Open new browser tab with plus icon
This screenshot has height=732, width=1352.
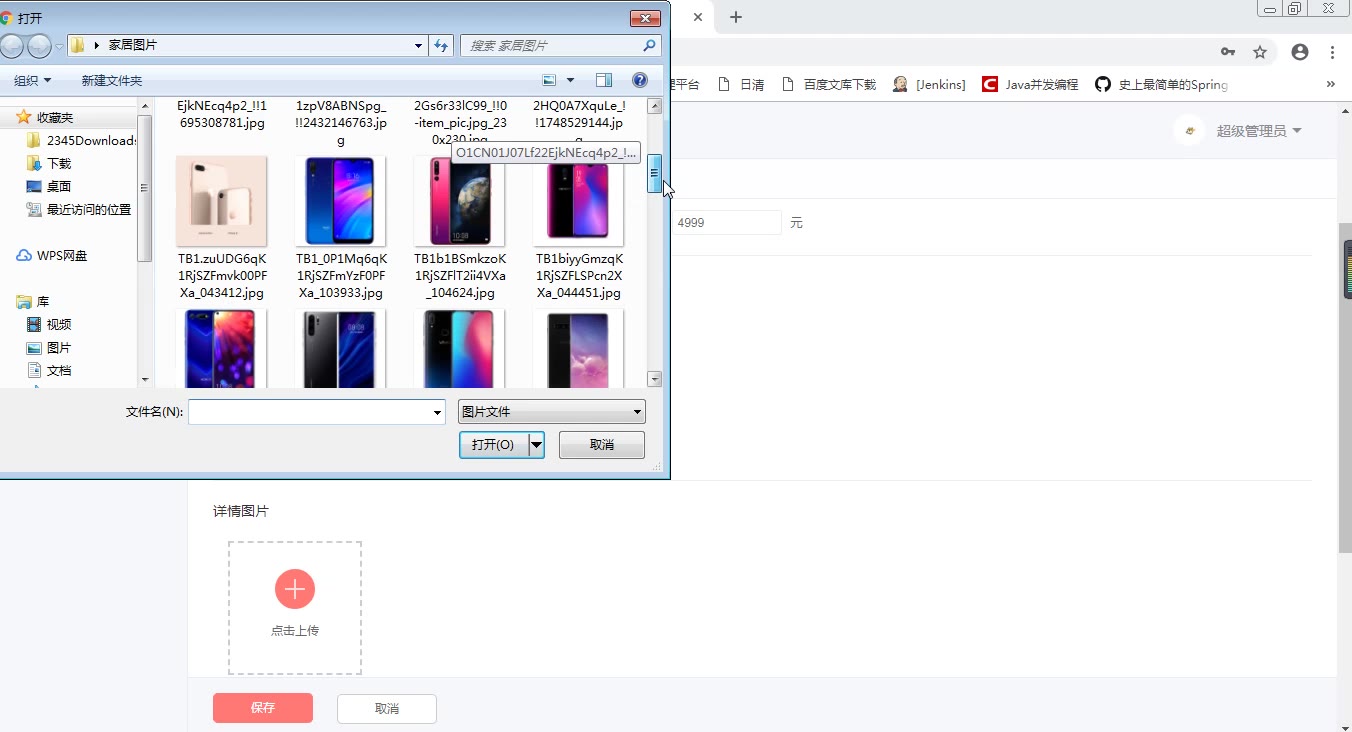736,17
